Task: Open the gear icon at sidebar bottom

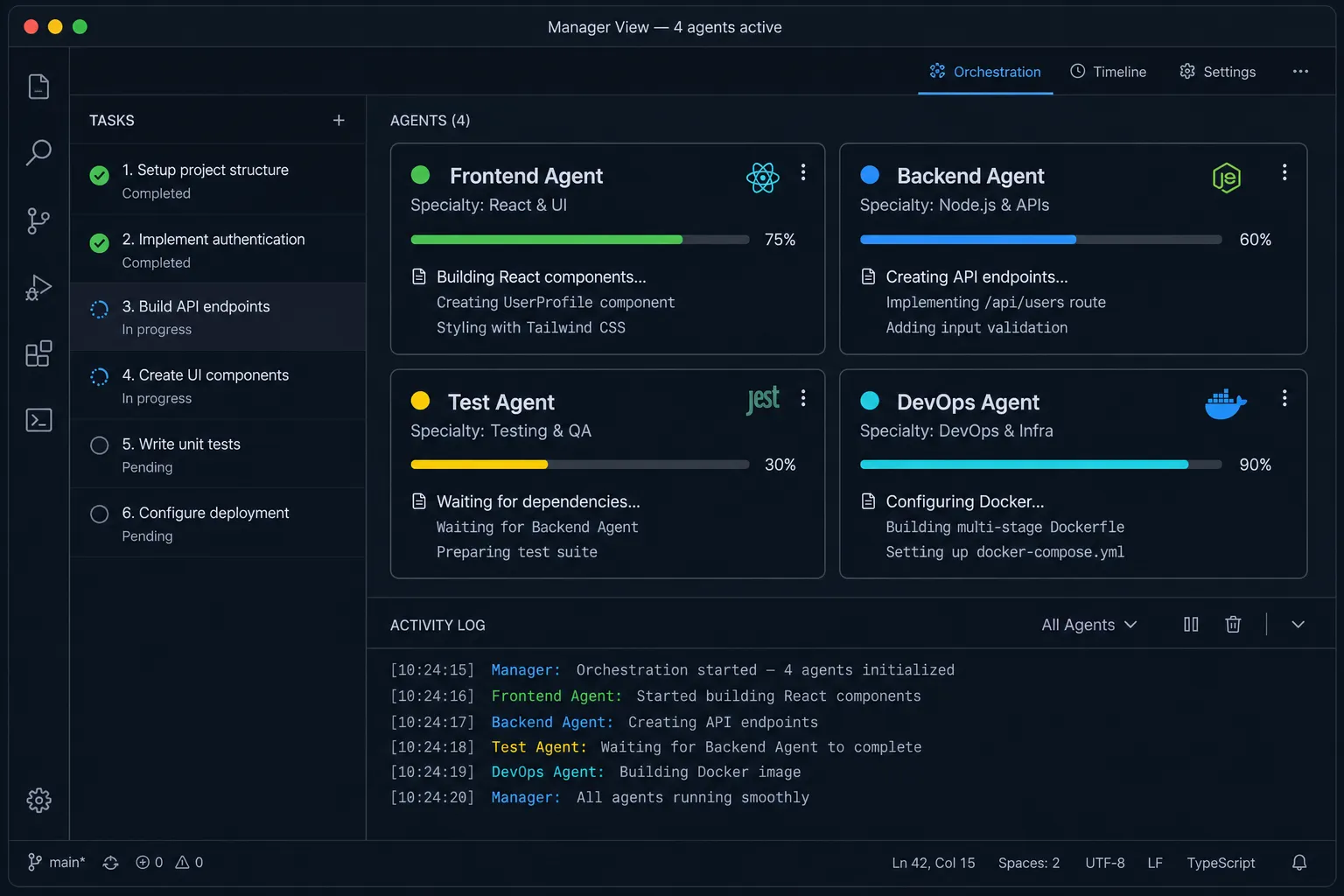Action: point(38,800)
